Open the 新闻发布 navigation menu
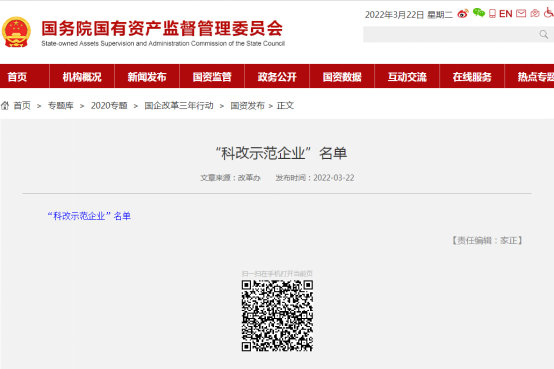 point(147,77)
